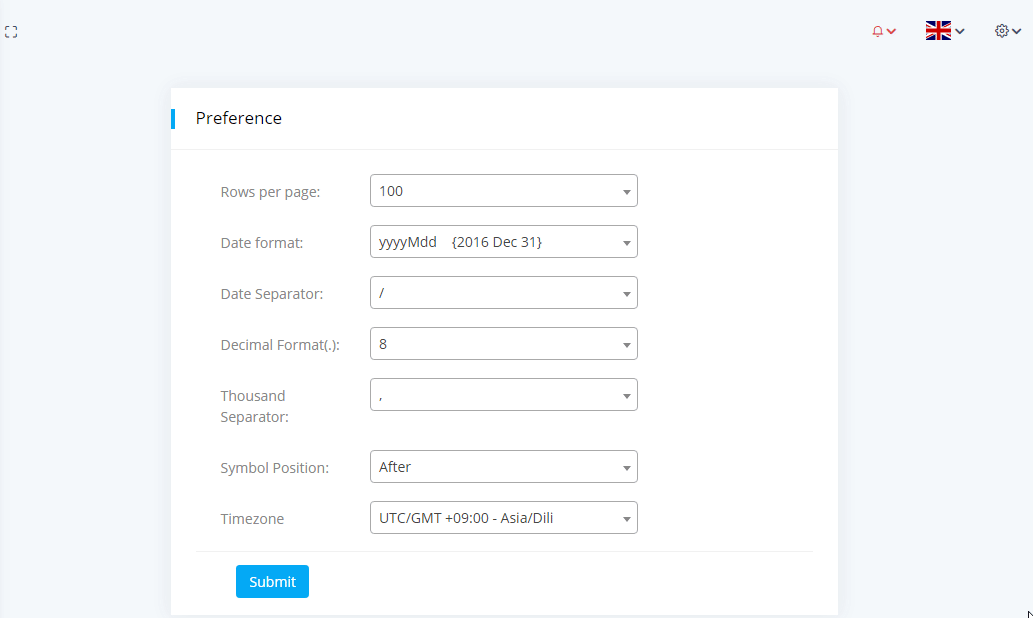Viewport: 1033px width, 618px height.
Task: Click the "Timezone" label text
Action: click(252, 519)
